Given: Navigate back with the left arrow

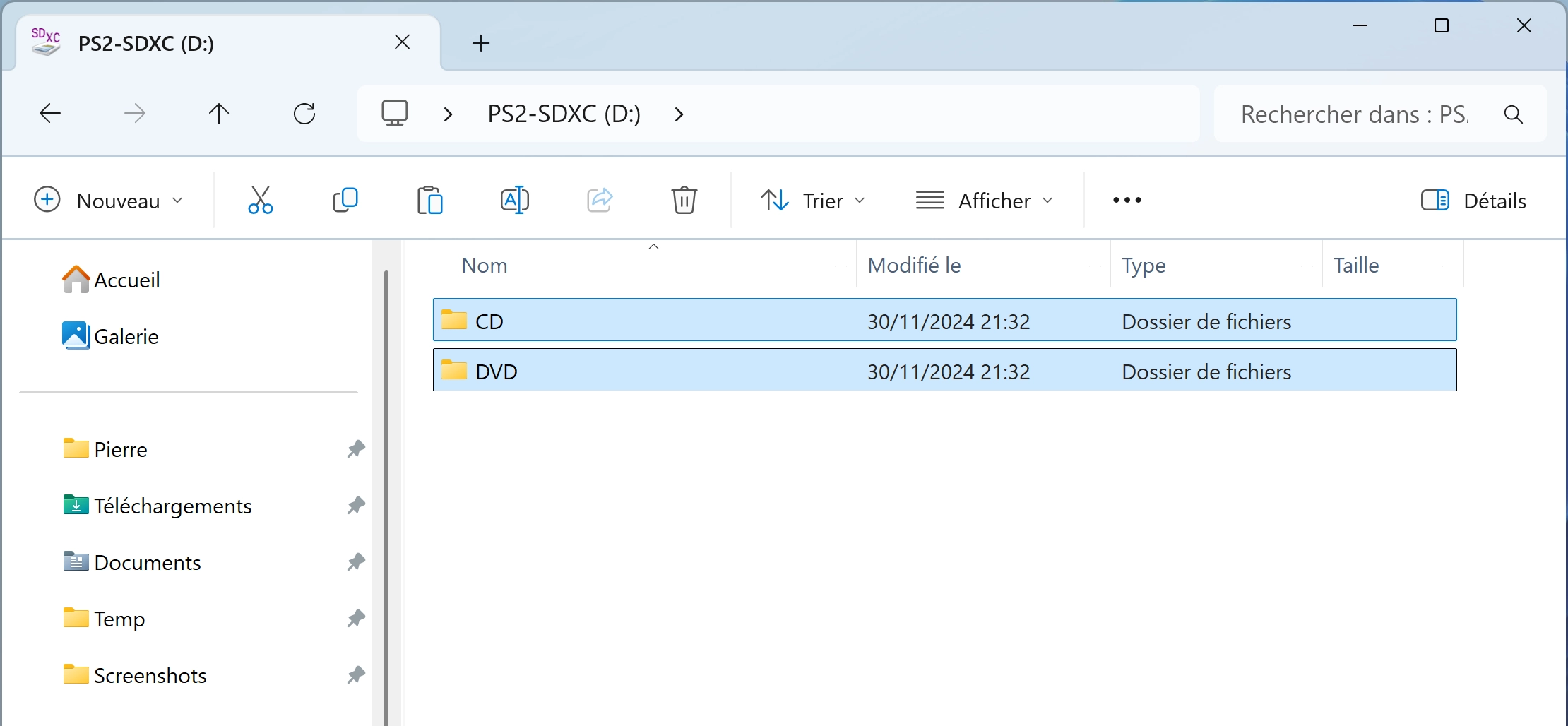Looking at the screenshot, I should [50, 114].
